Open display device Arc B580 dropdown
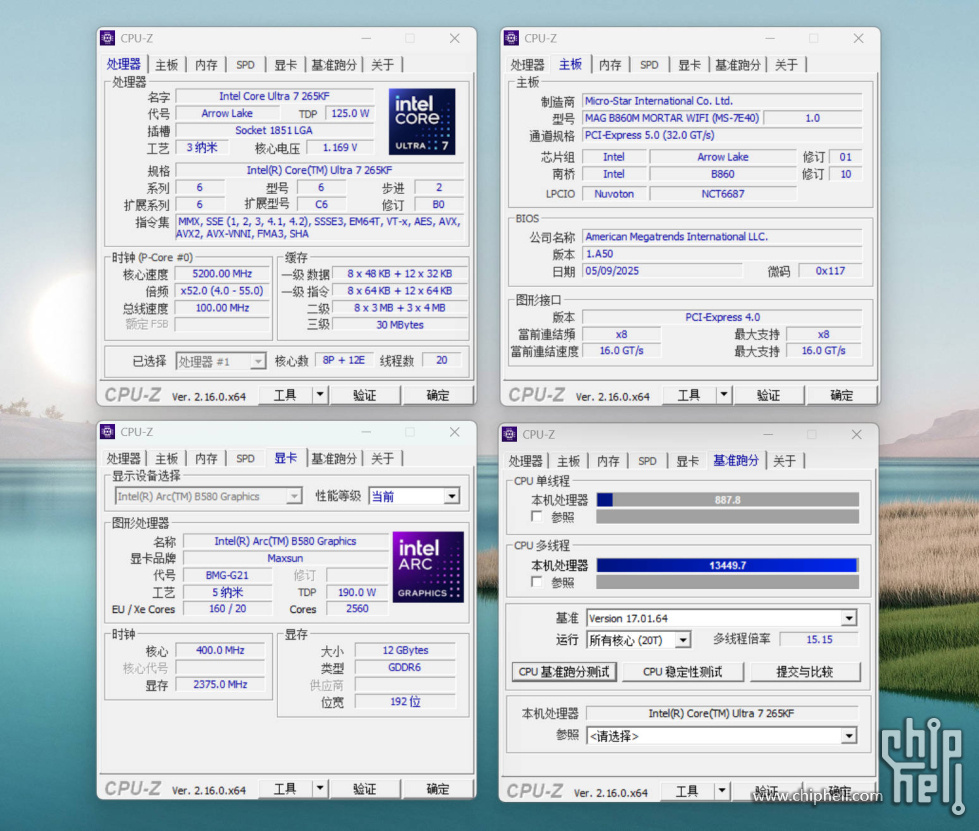This screenshot has height=831, width=979. [209, 496]
